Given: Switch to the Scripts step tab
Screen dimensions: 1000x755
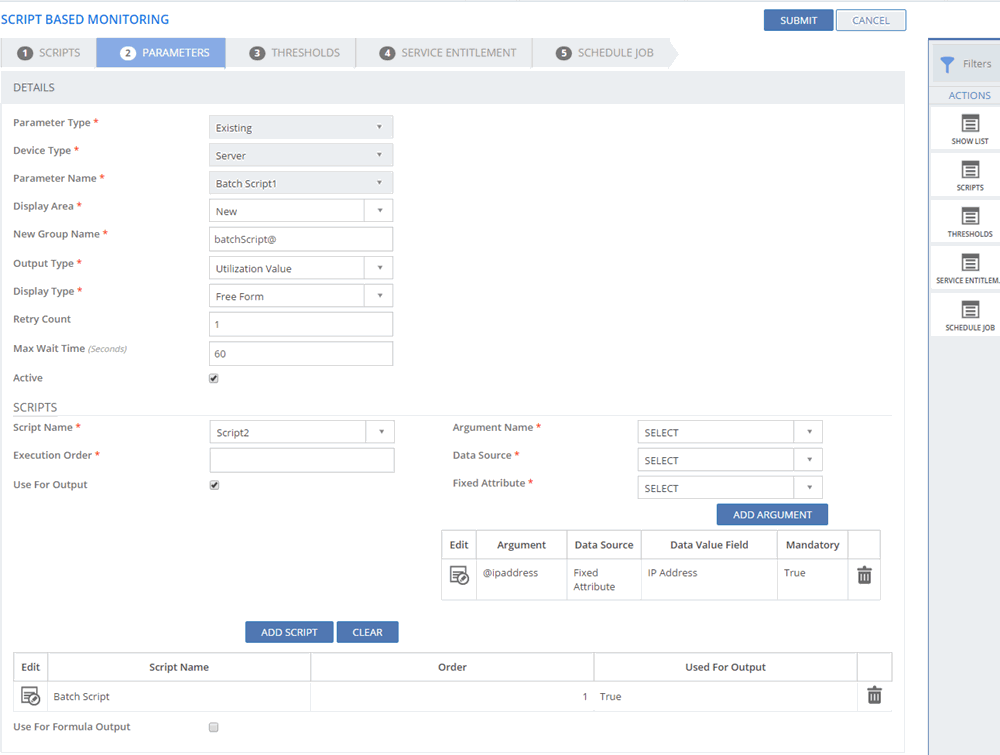Looking at the screenshot, I should click(x=49, y=53).
